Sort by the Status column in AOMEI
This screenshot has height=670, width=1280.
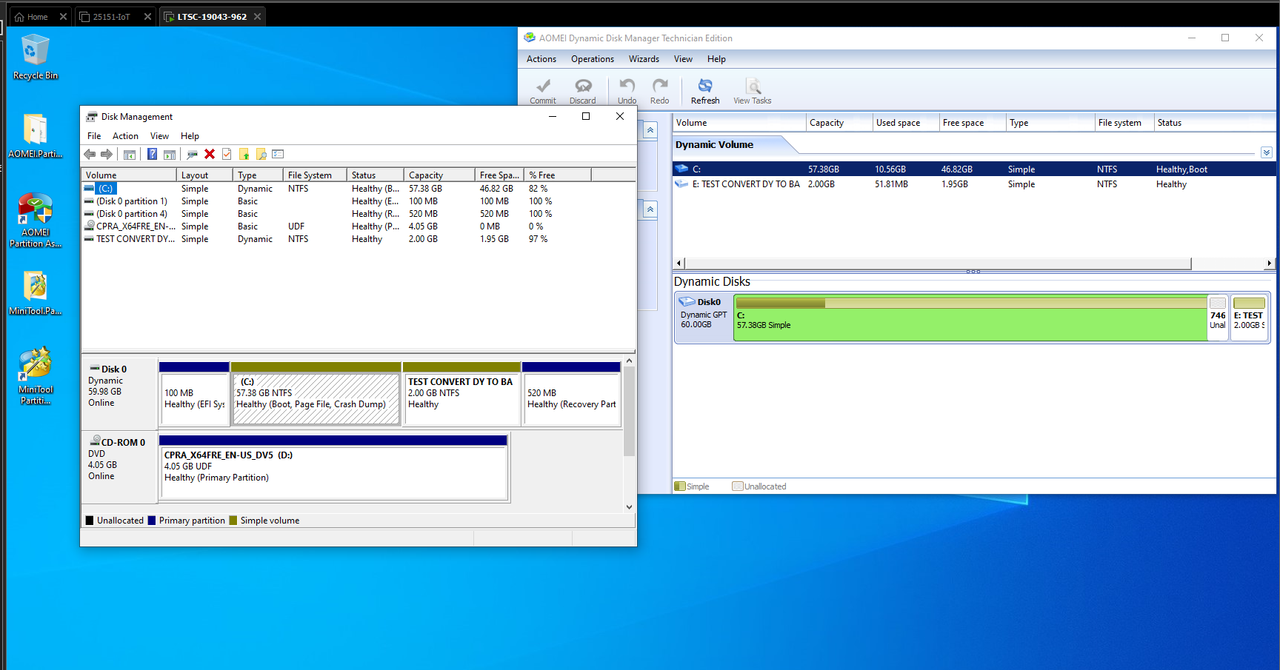[1215, 123]
